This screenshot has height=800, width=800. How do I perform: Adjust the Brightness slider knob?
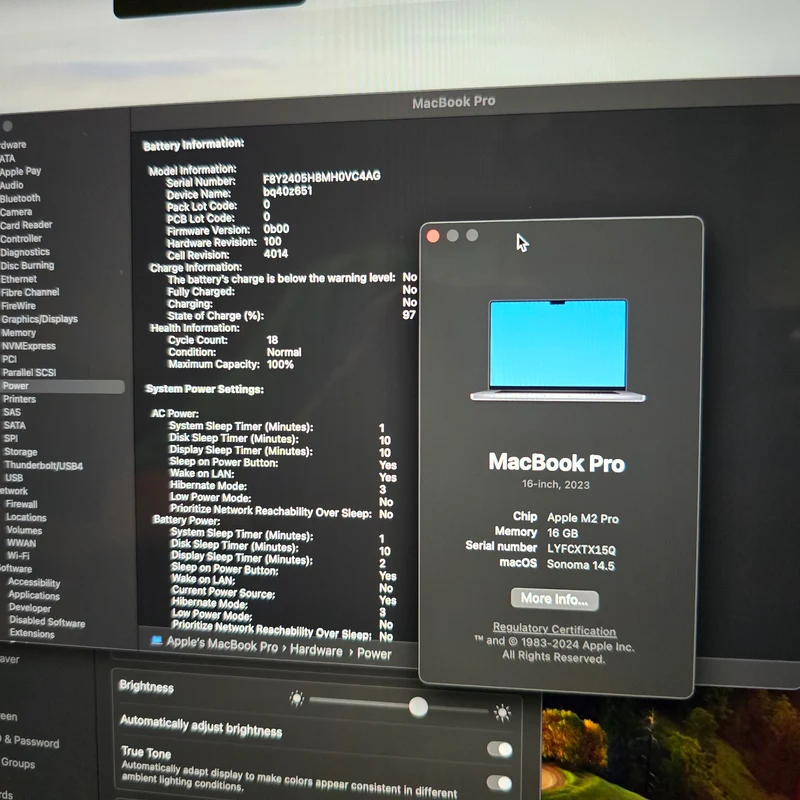pos(418,707)
